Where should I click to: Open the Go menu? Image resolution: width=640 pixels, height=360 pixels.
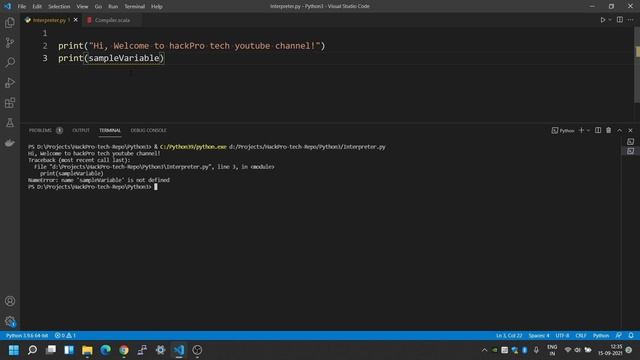(98, 6)
